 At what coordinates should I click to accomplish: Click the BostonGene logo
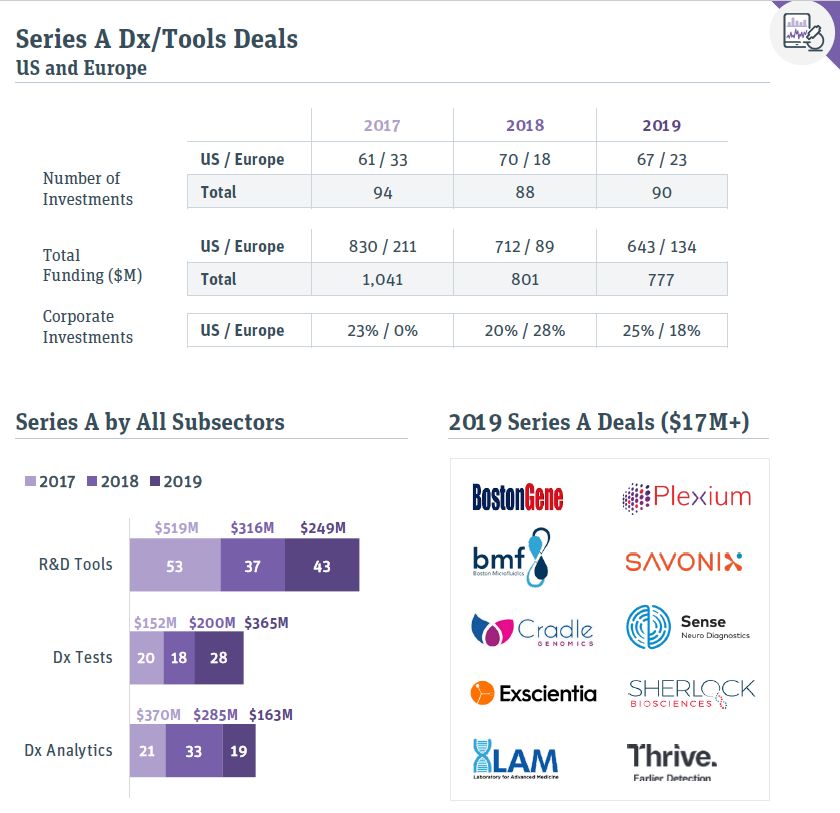(x=518, y=497)
